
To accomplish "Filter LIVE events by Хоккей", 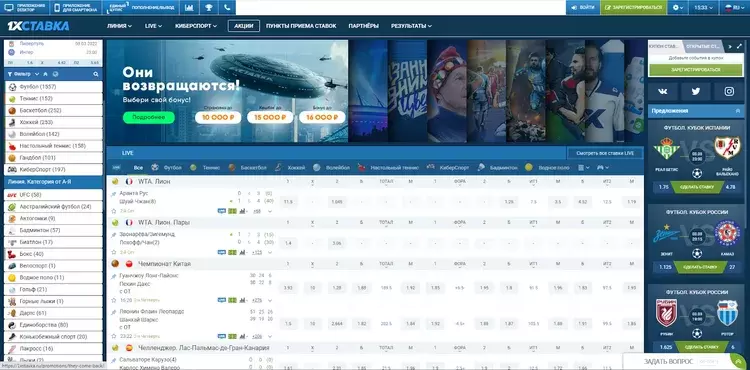I will click(x=290, y=168).
